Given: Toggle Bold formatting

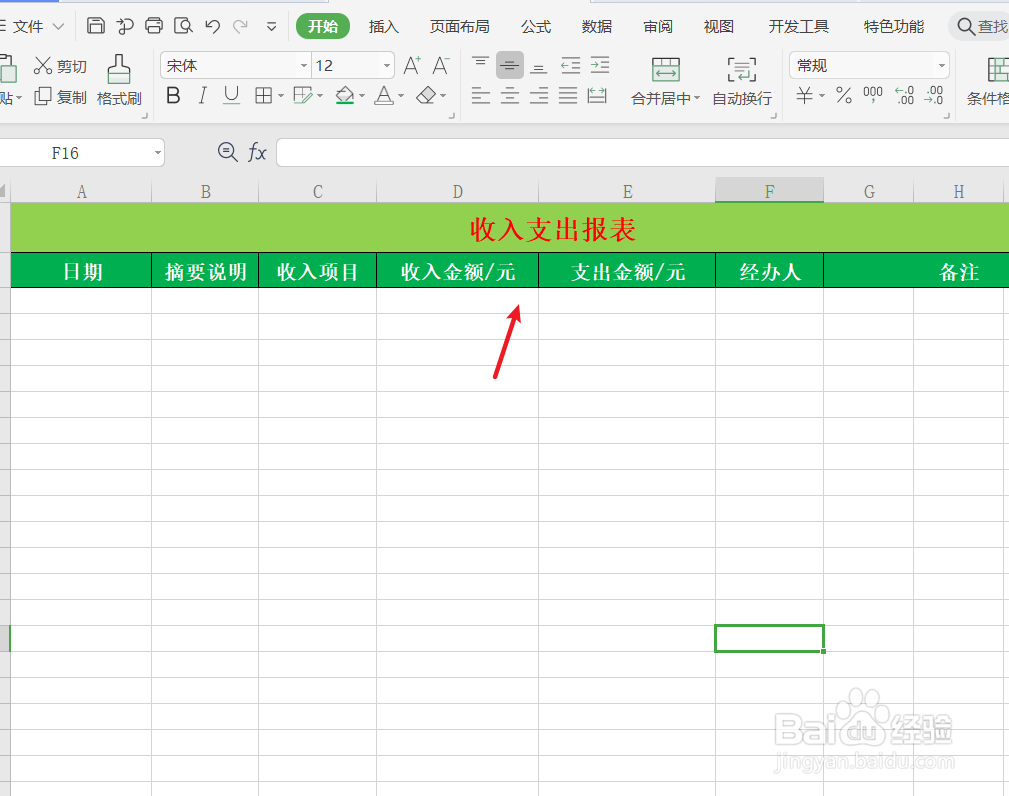Looking at the screenshot, I should pyautogui.click(x=172, y=96).
